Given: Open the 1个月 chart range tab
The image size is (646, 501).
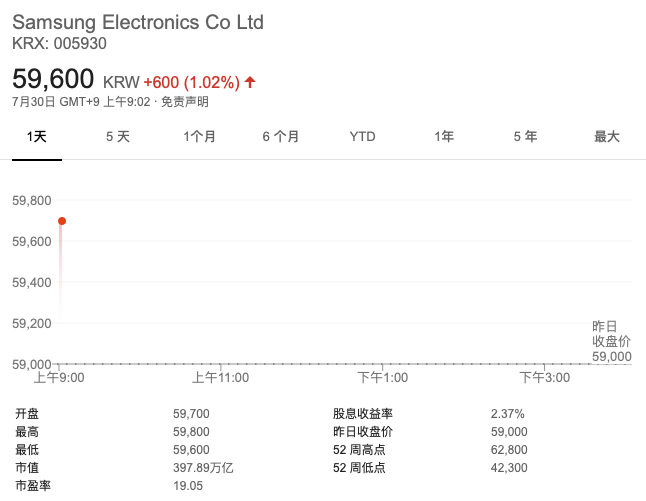Looking at the screenshot, I should 199,136.
